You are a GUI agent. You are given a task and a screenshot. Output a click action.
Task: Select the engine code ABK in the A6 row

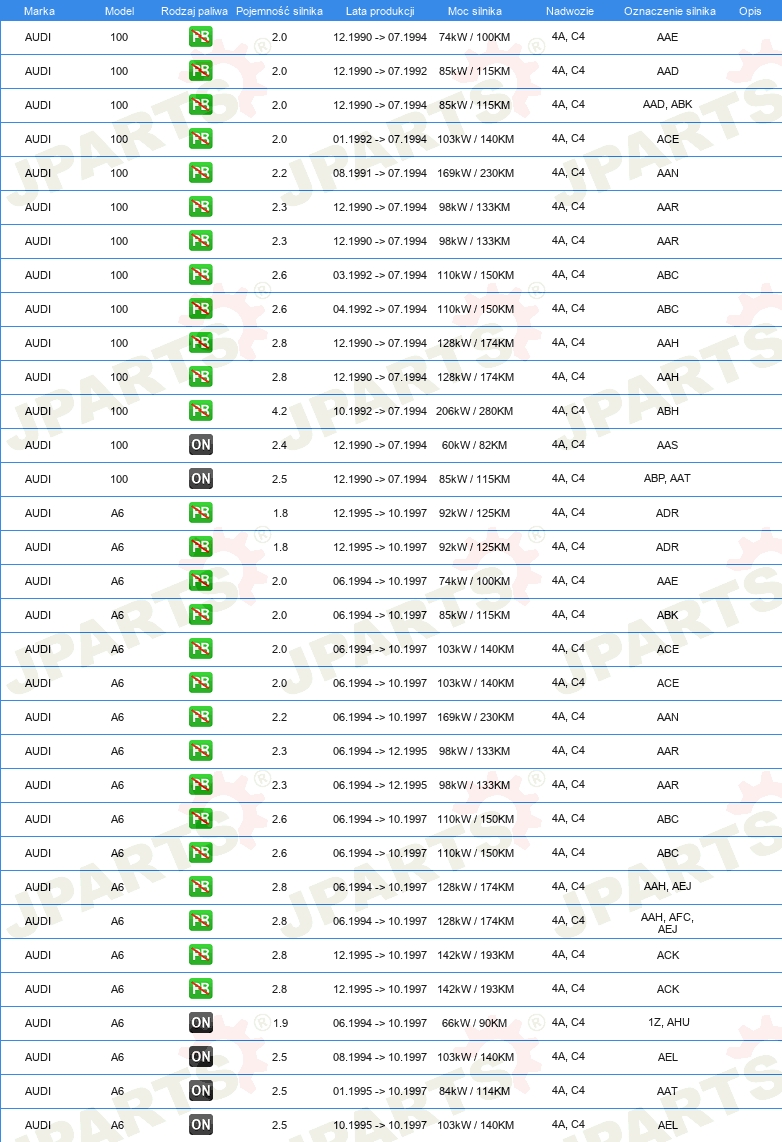pyautogui.click(x=668, y=615)
